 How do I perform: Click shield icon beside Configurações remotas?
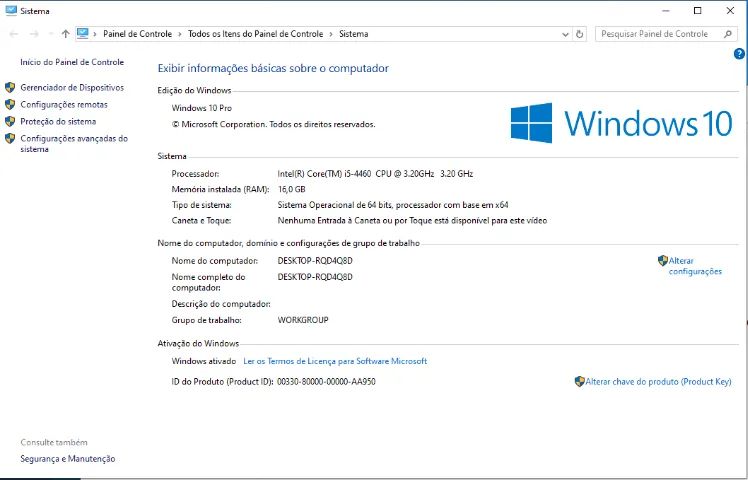point(10,104)
